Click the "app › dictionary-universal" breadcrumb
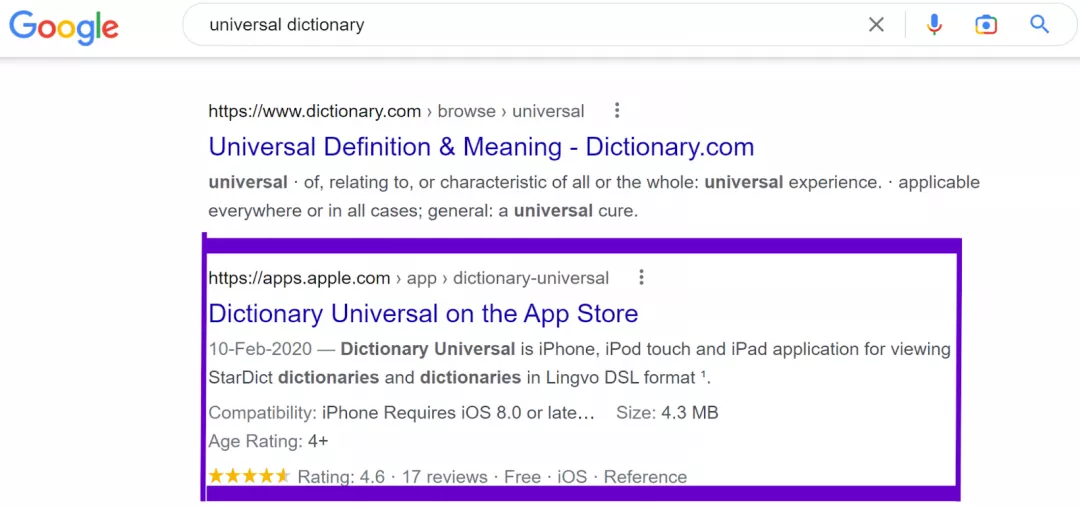 point(508,278)
